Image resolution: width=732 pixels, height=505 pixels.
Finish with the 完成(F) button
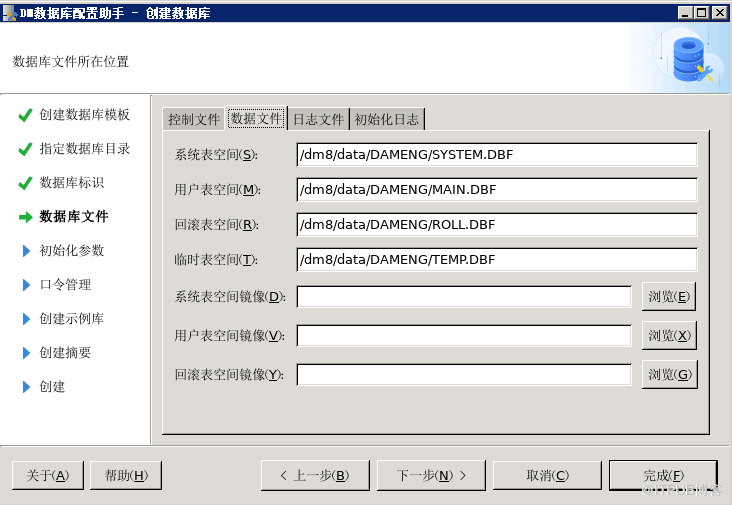(x=663, y=476)
